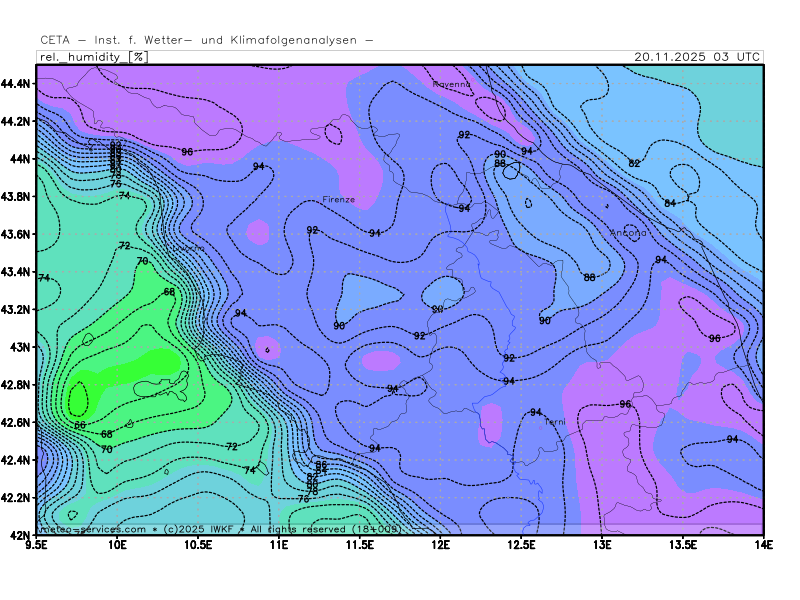Click the 9.5E longitude axis label

click(38, 546)
